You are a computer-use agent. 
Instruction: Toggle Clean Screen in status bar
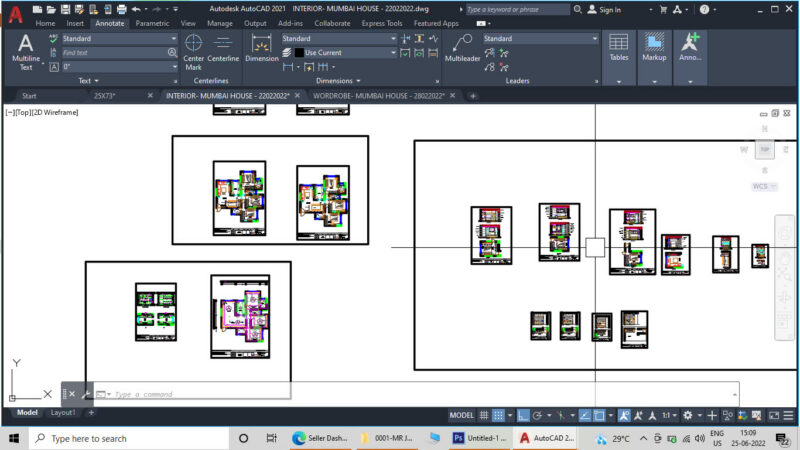click(x=774, y=415)
